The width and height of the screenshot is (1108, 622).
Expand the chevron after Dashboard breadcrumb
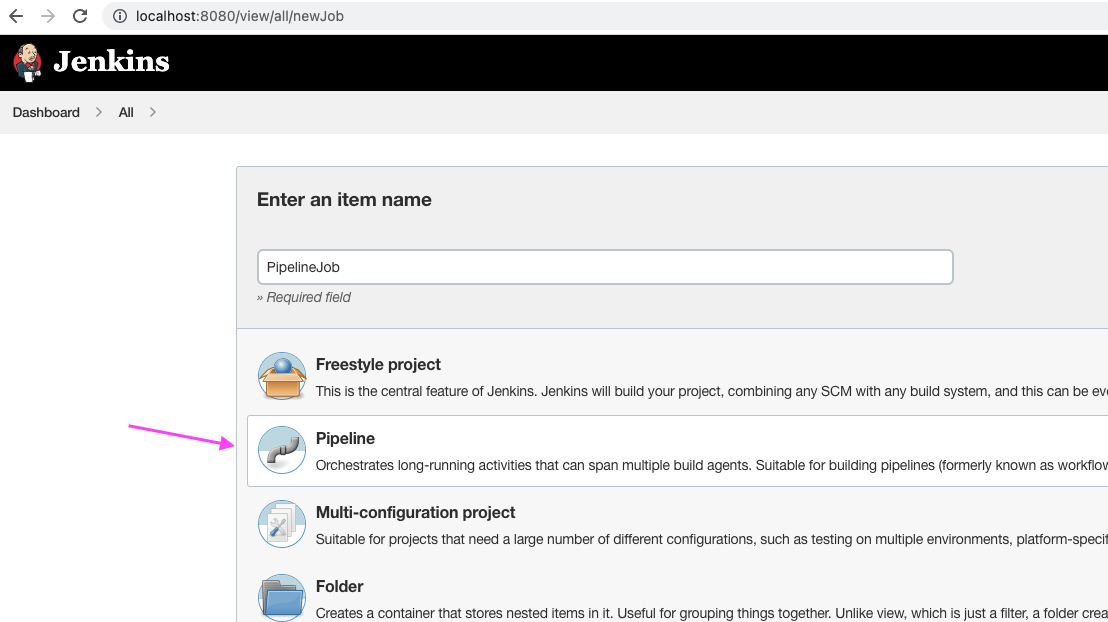click(98, 112)
